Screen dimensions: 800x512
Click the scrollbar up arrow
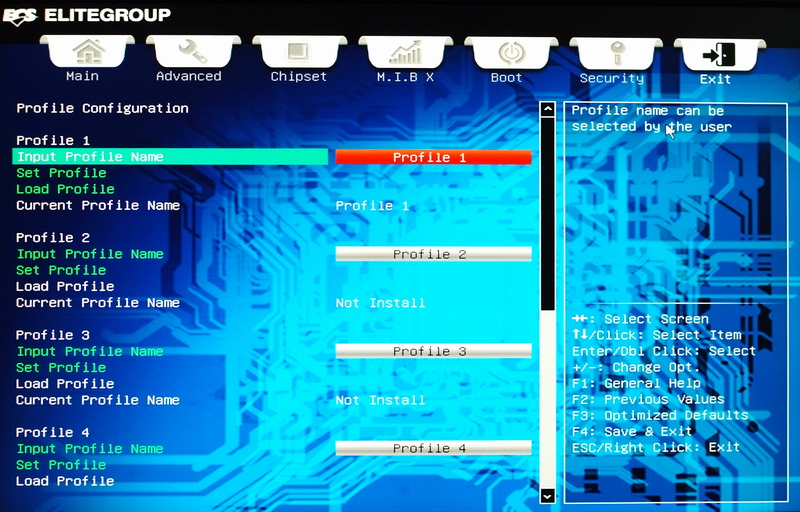tap(547, 109)
